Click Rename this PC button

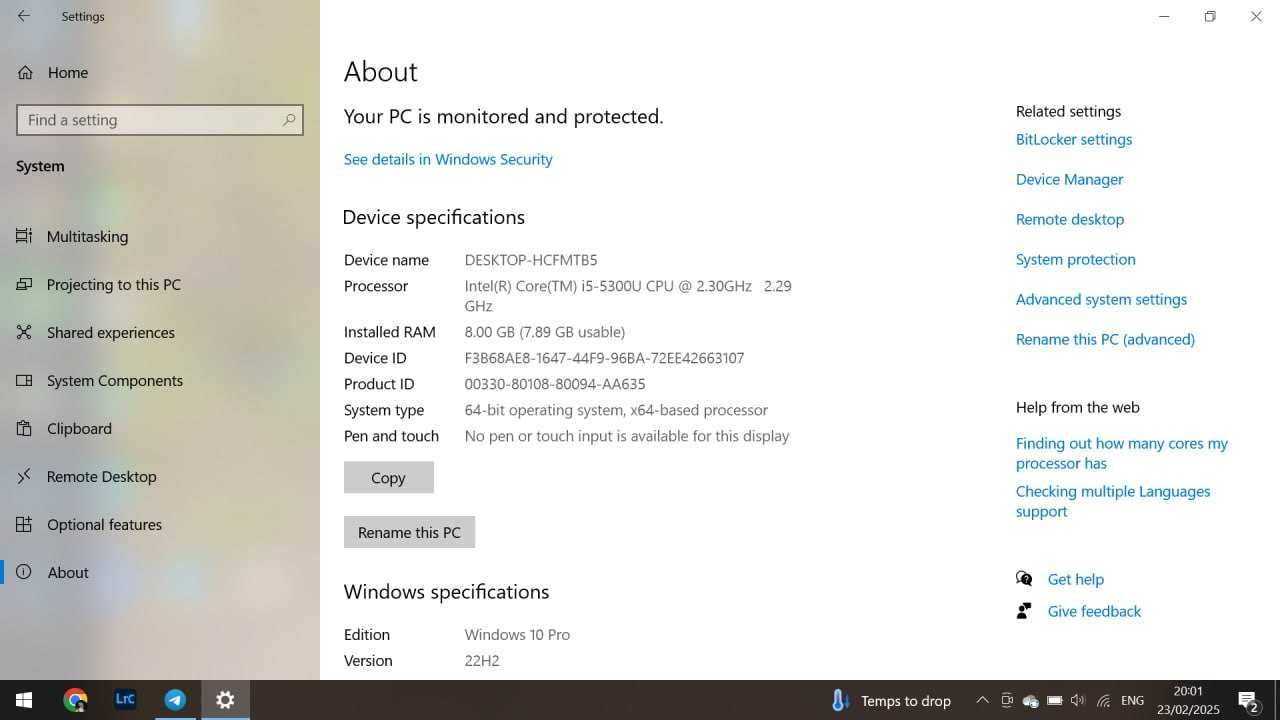[409, 532]
